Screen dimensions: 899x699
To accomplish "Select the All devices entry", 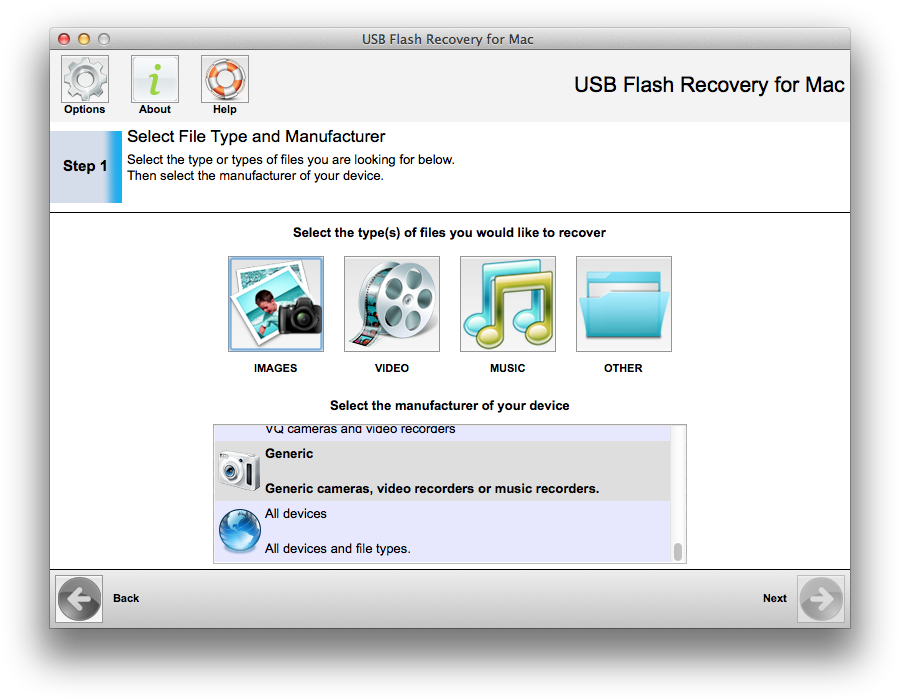I will [443, 532].
